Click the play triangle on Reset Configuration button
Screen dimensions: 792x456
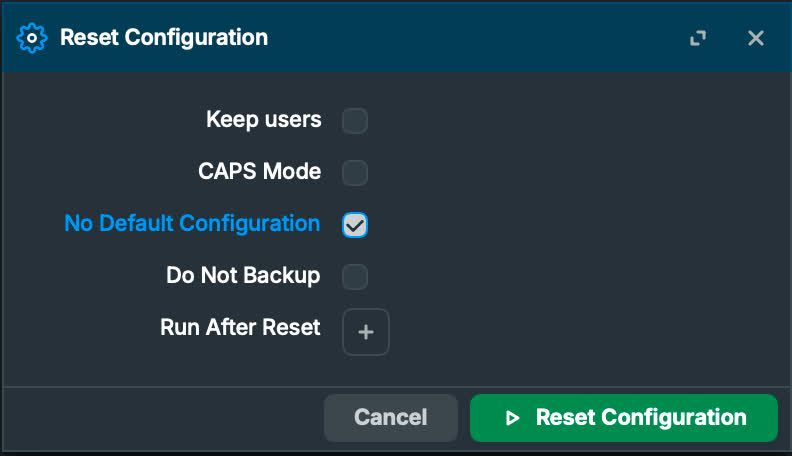[513, 418]
